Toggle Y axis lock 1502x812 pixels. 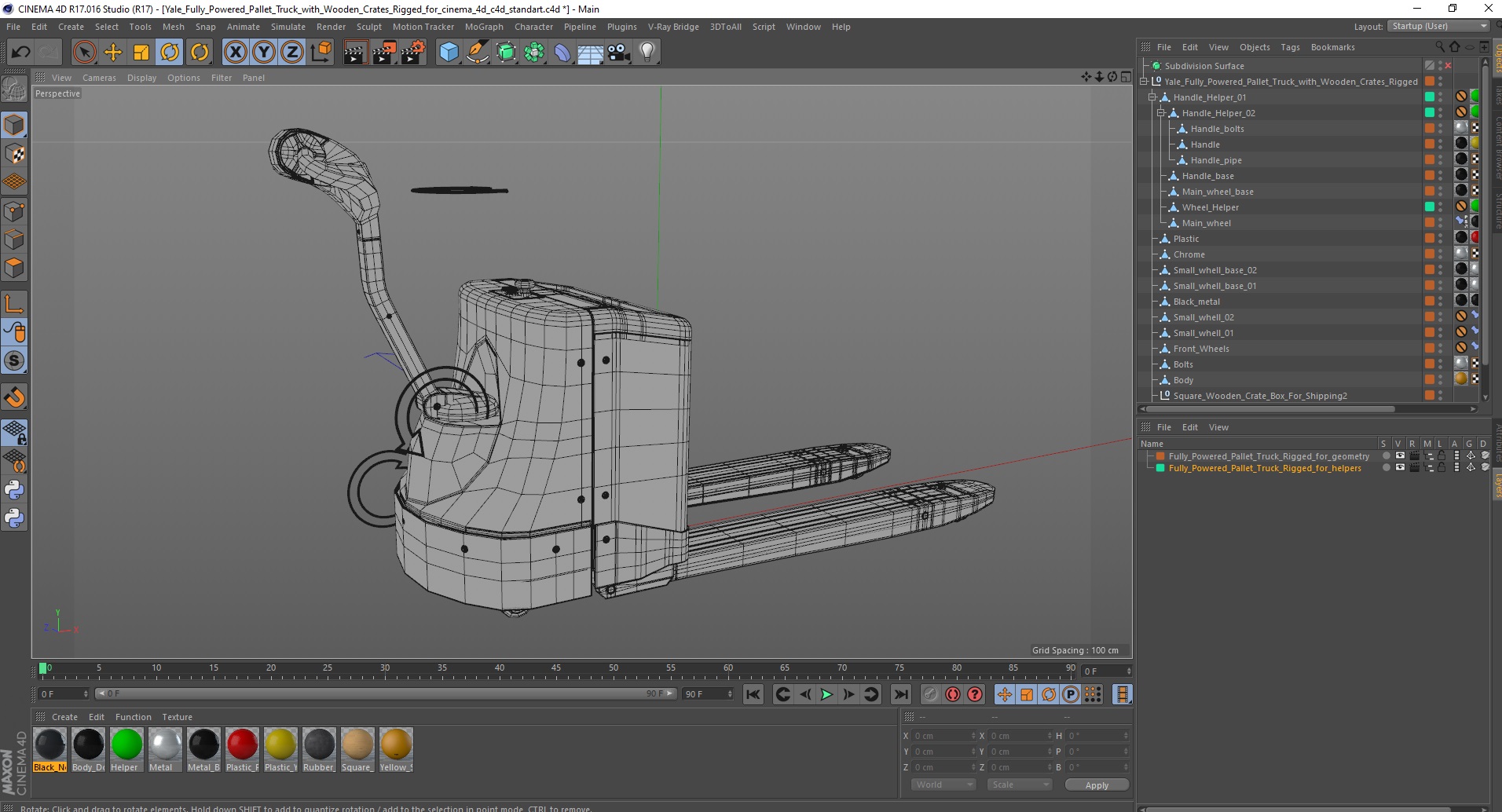264,53
